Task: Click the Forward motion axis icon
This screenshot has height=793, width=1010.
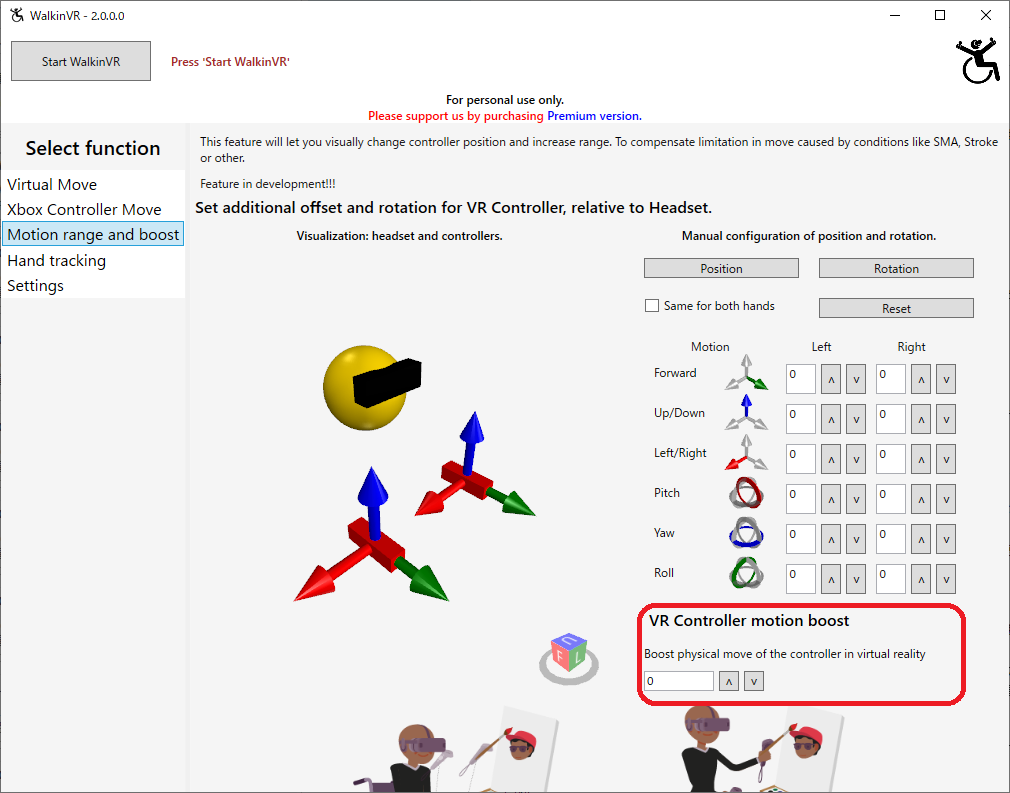Action: (746, 372)
